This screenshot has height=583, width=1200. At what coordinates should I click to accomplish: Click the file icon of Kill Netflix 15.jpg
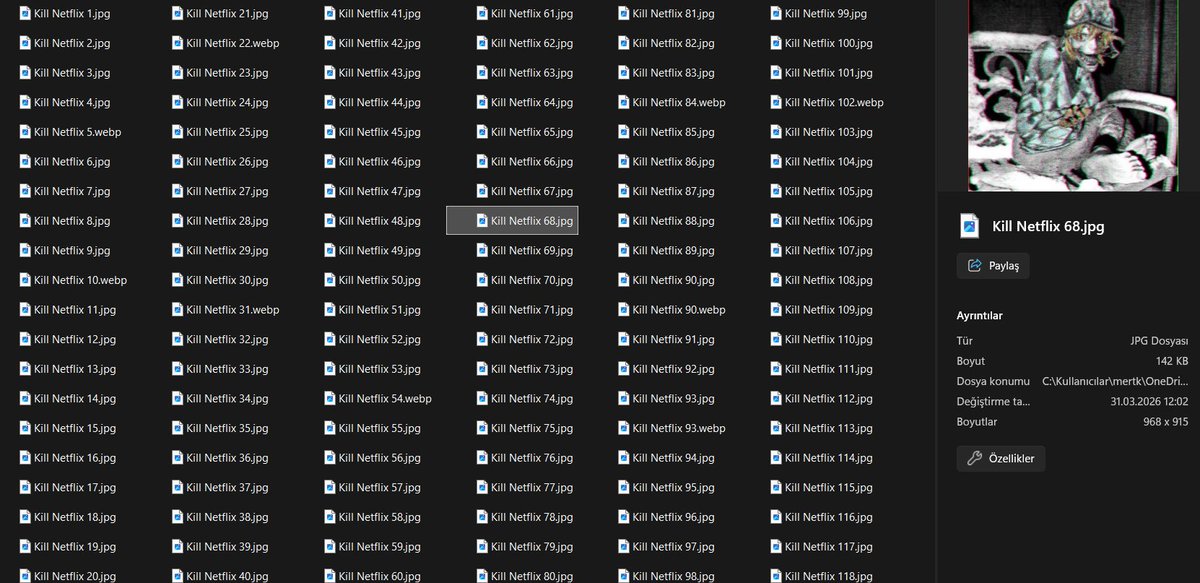pyautogui.click(x=25, y=428)
